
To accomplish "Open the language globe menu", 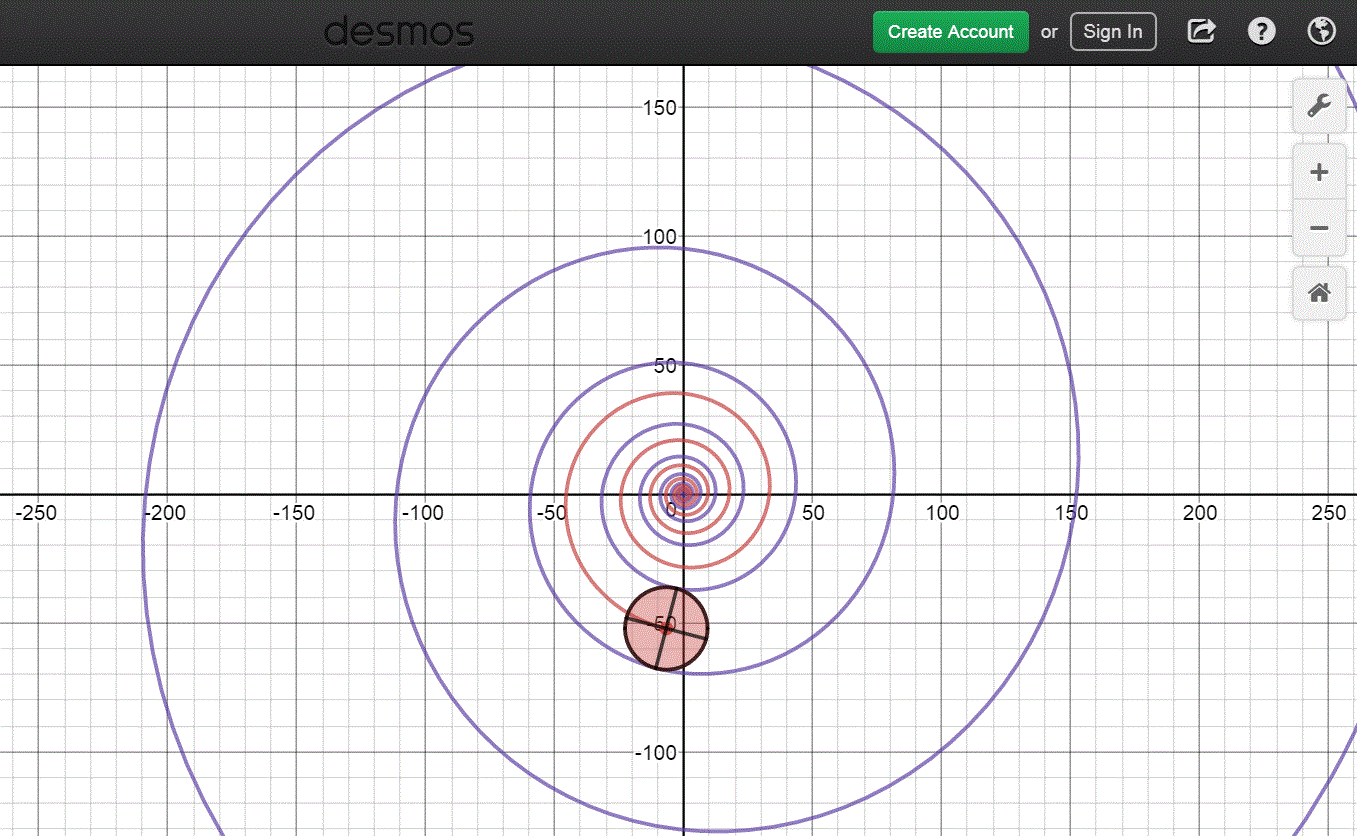I will (x=1322, y=31).
